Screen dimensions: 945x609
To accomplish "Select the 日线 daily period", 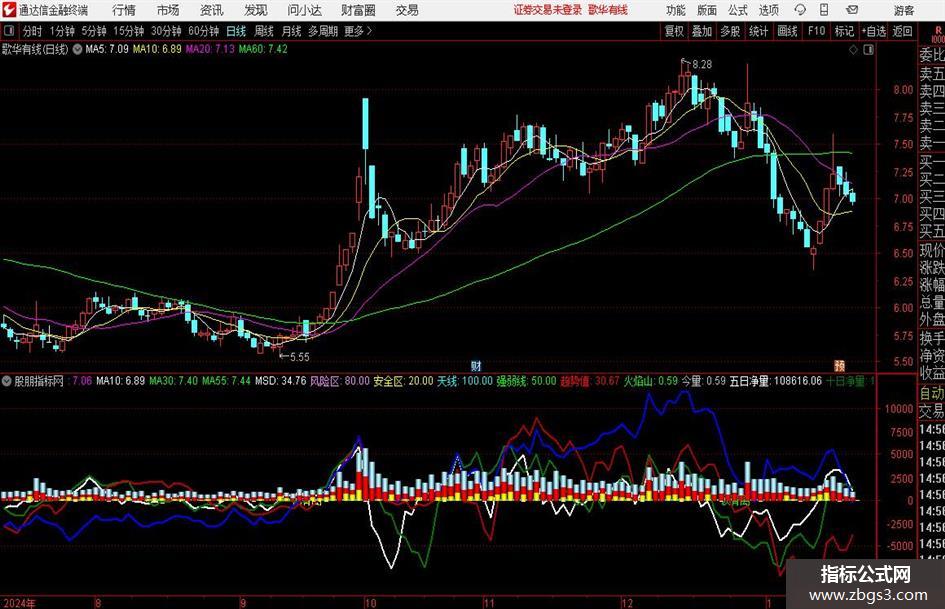I will tap(236, 31).
